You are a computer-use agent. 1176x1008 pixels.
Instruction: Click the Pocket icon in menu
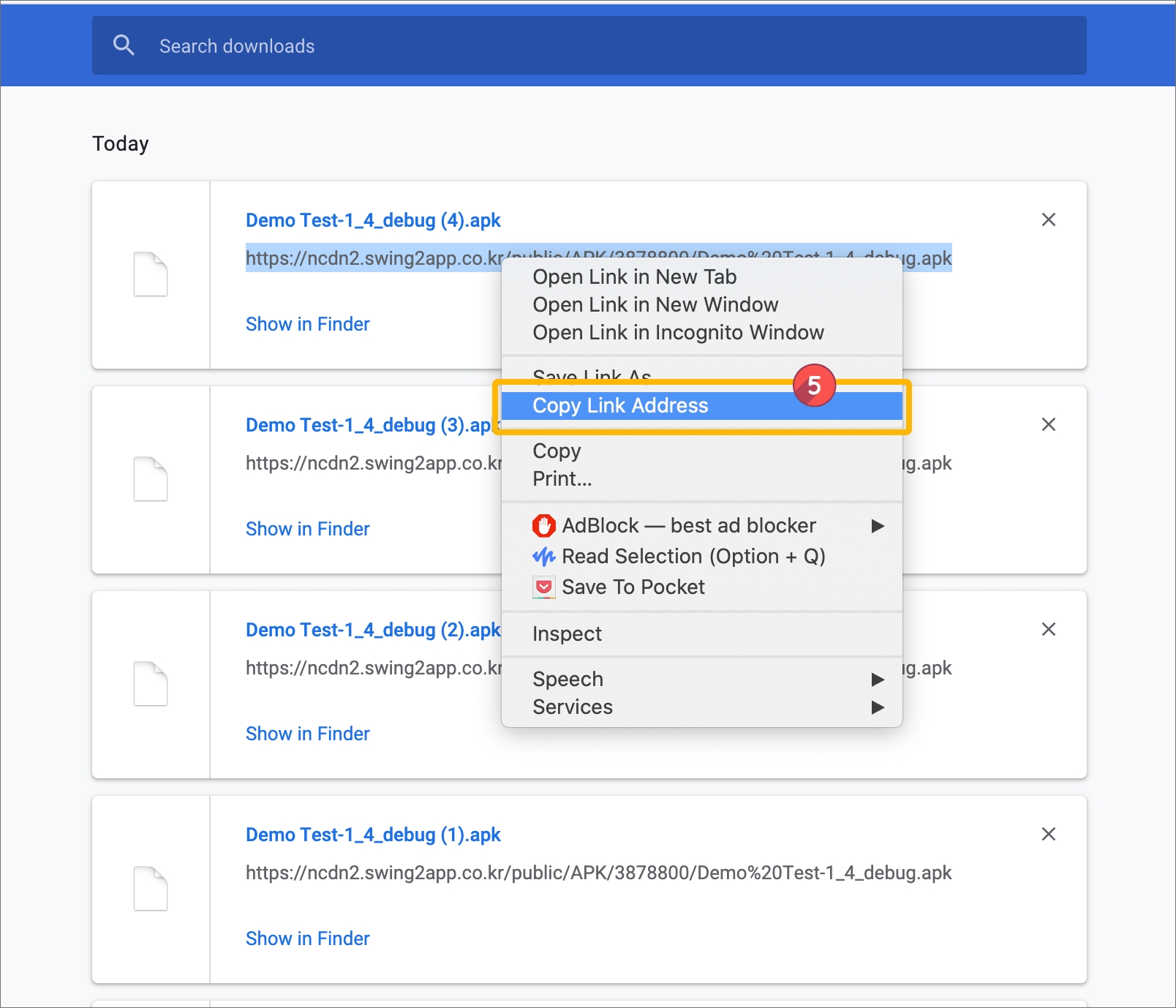(543, 587)
